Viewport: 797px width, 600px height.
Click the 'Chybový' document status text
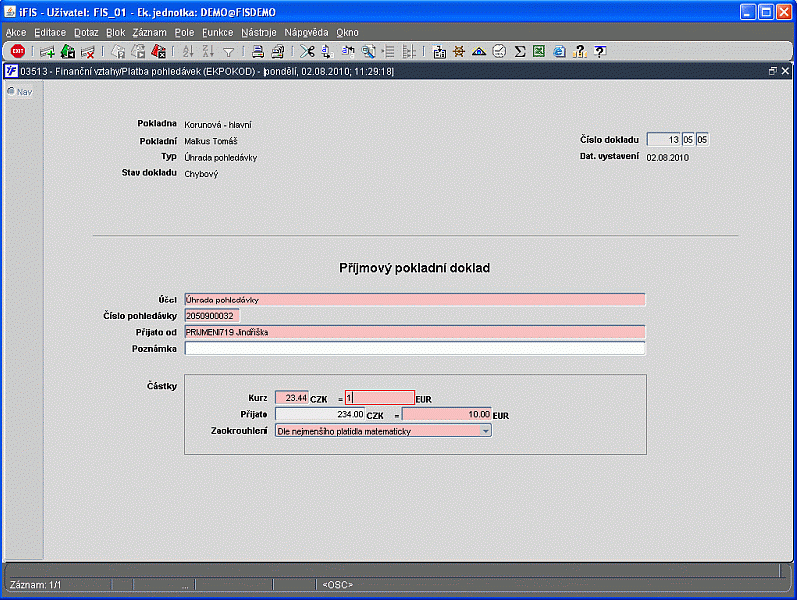pos(201,174)
